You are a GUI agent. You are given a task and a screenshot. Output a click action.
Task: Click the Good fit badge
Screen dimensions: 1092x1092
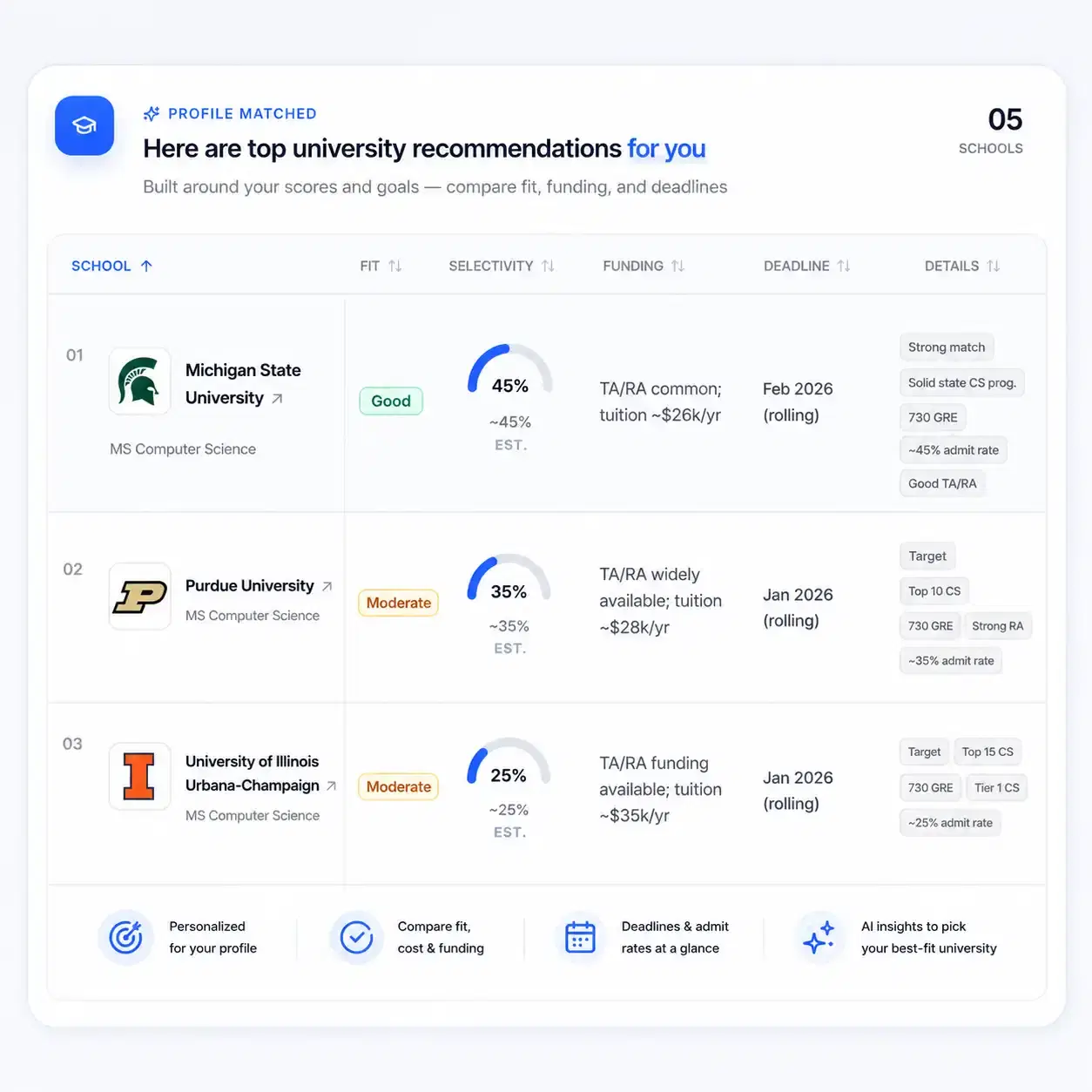pos(391,401)
